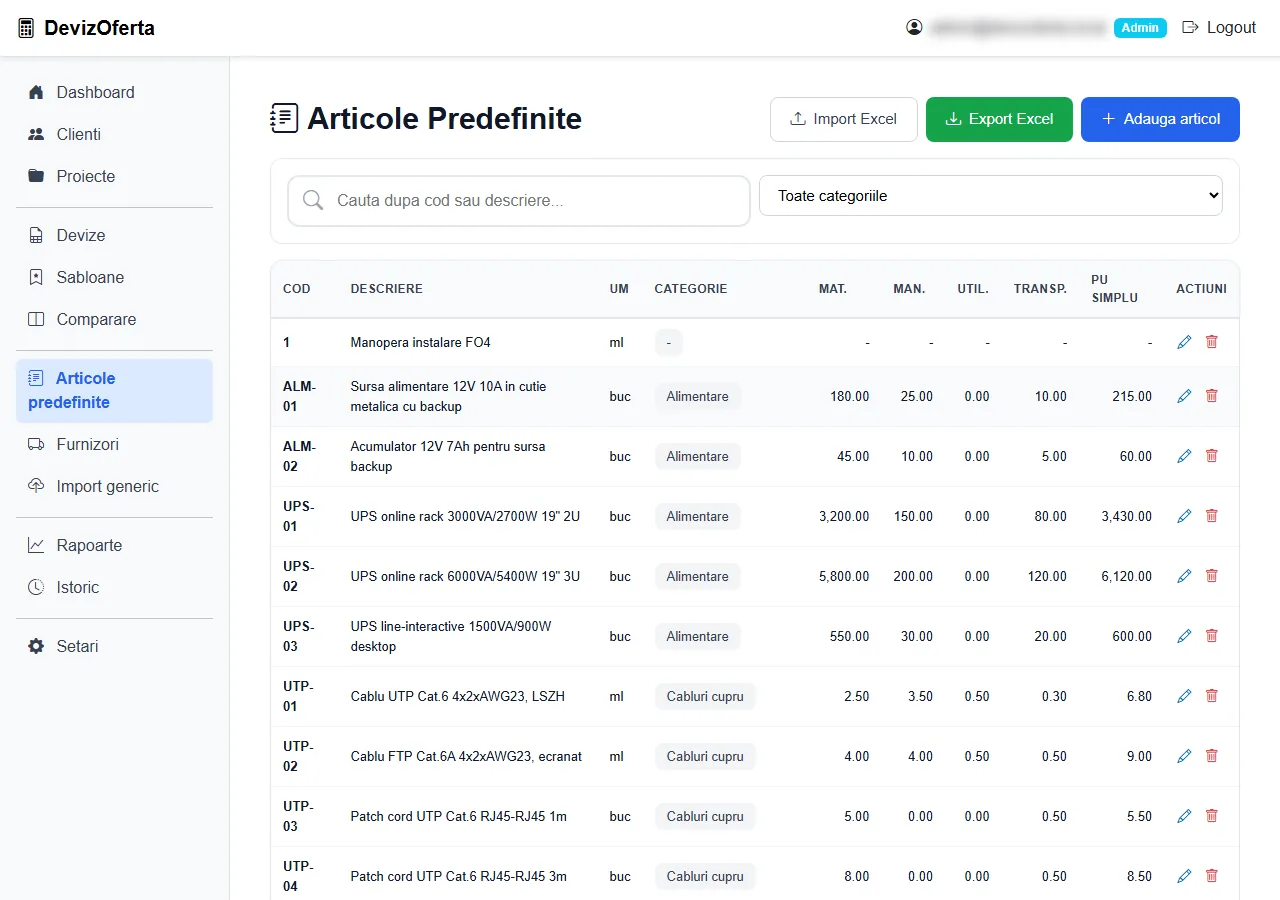1280x900 pixels.
Task: Click the Adauga articol button
Action: [x=1160, y=119]
